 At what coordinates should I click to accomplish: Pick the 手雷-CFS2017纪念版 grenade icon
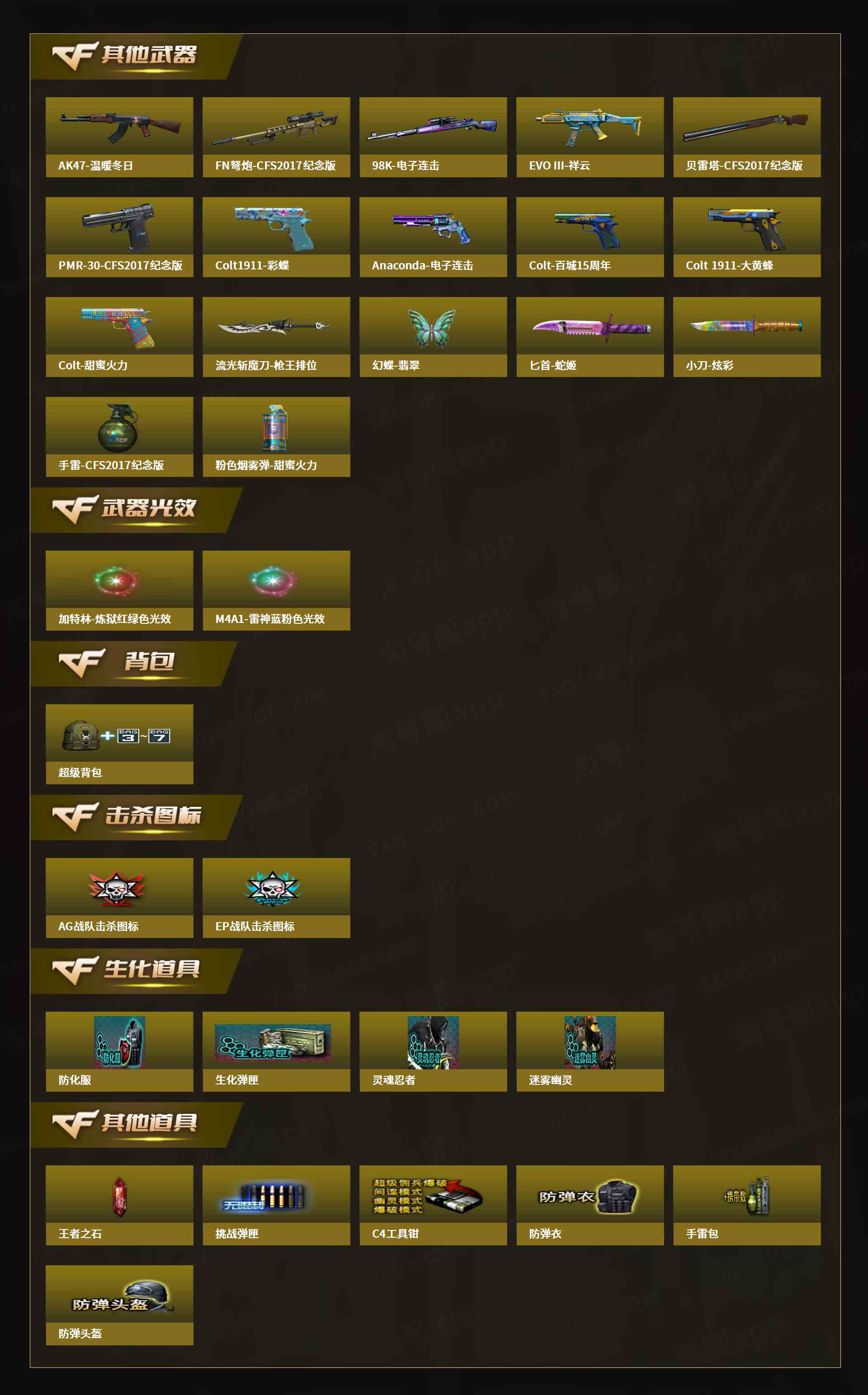tap(118, 428)
